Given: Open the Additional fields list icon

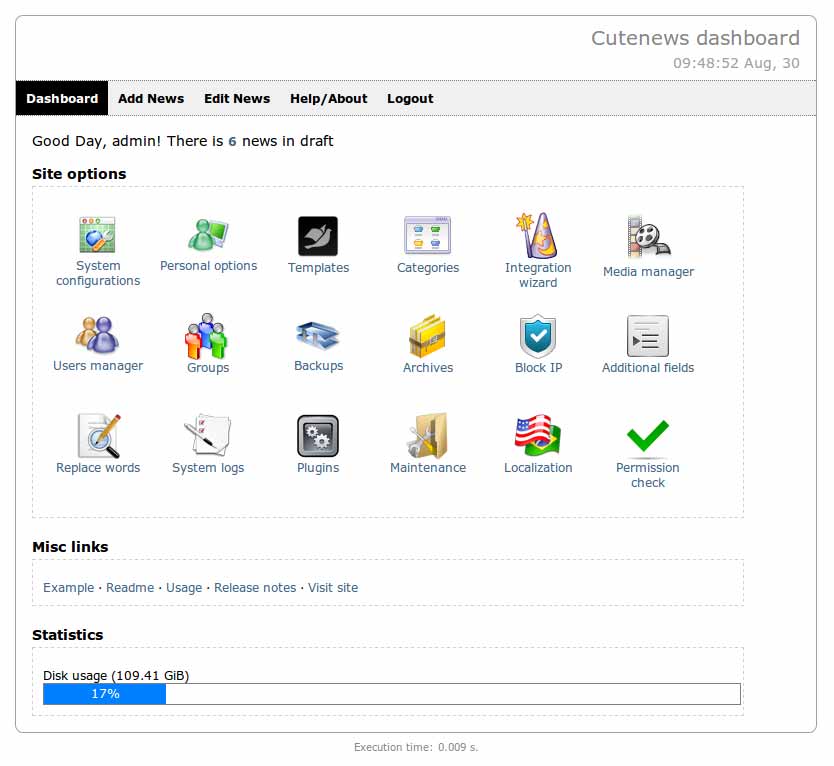Looking at the screenshot, I should [648, 336].
